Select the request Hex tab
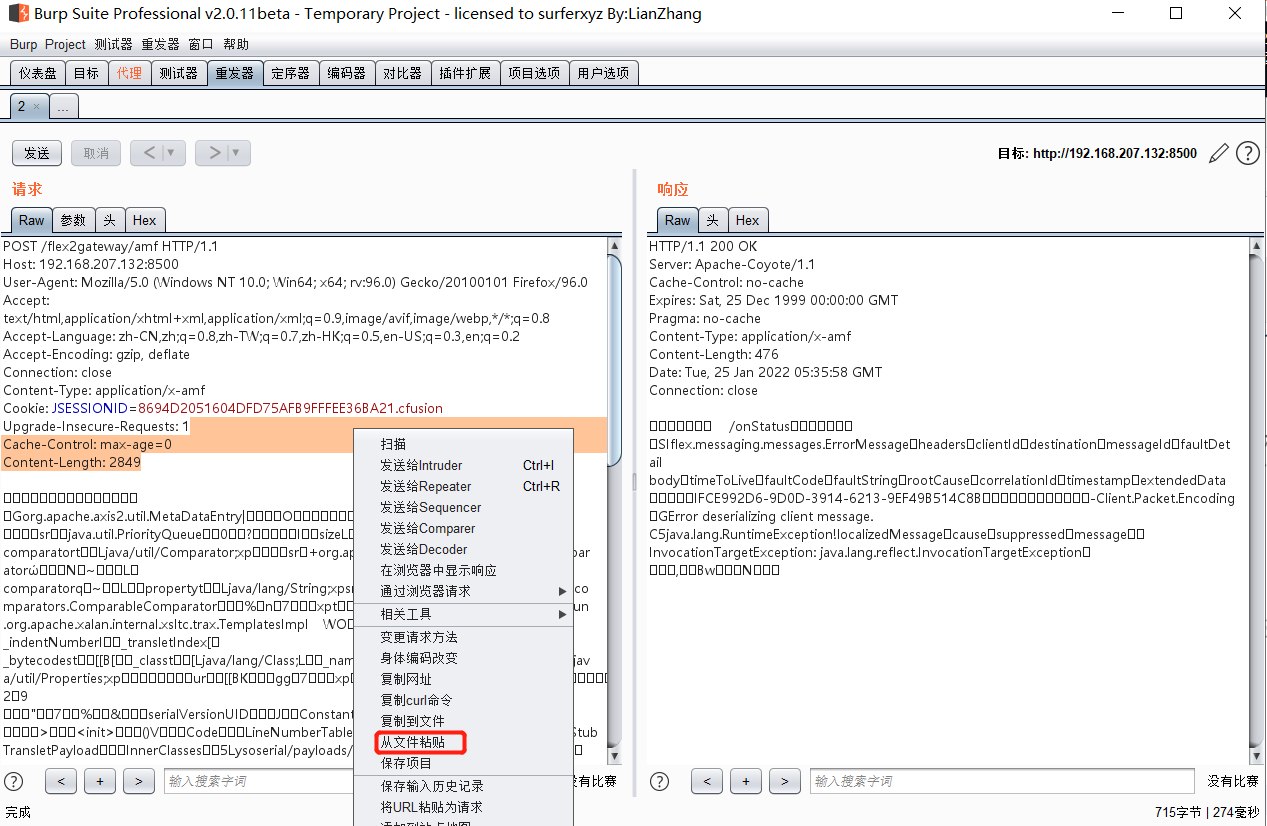1267x826 pixels. point(145,220)
